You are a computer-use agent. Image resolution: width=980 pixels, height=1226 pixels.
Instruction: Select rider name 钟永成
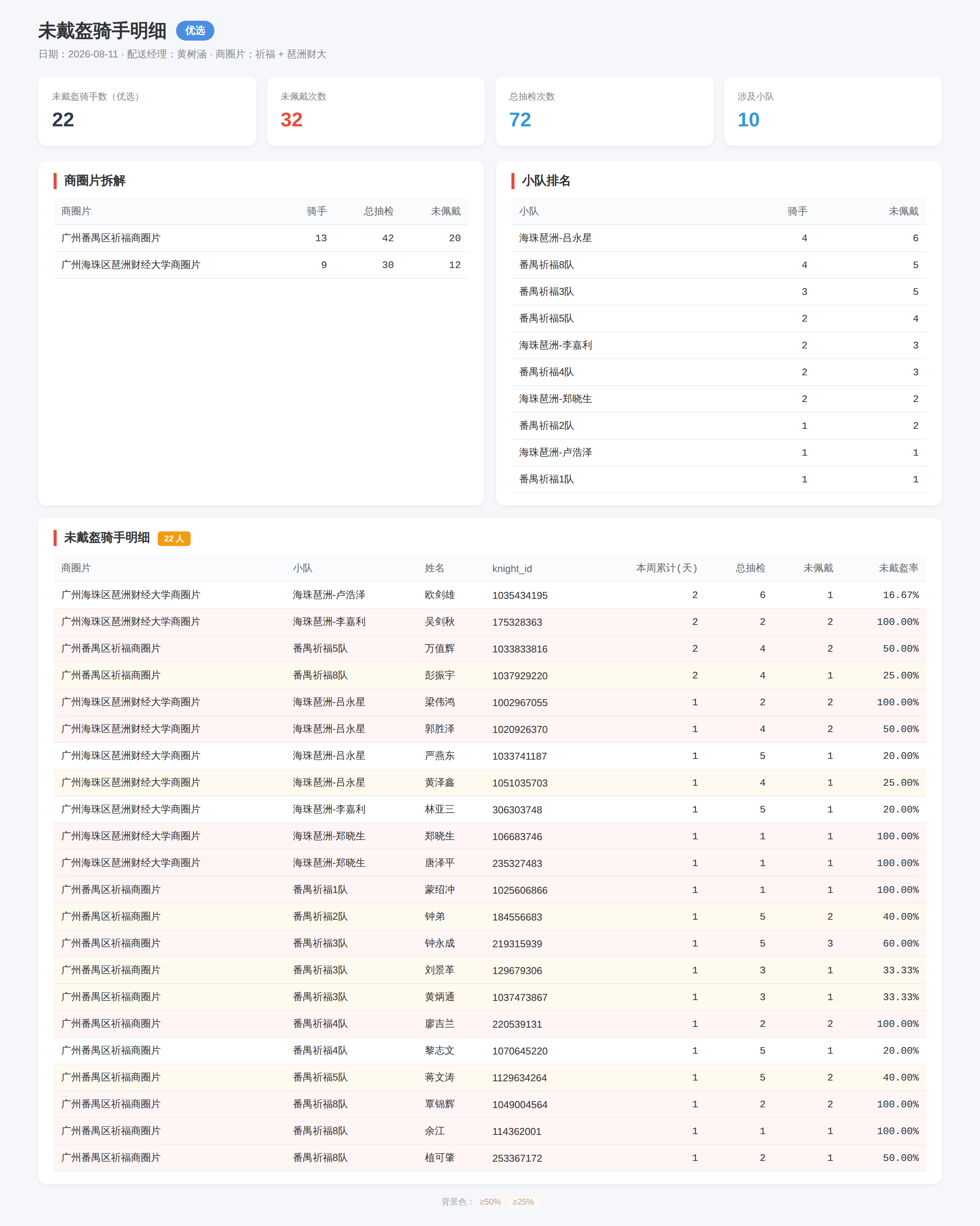coord(439,943)
